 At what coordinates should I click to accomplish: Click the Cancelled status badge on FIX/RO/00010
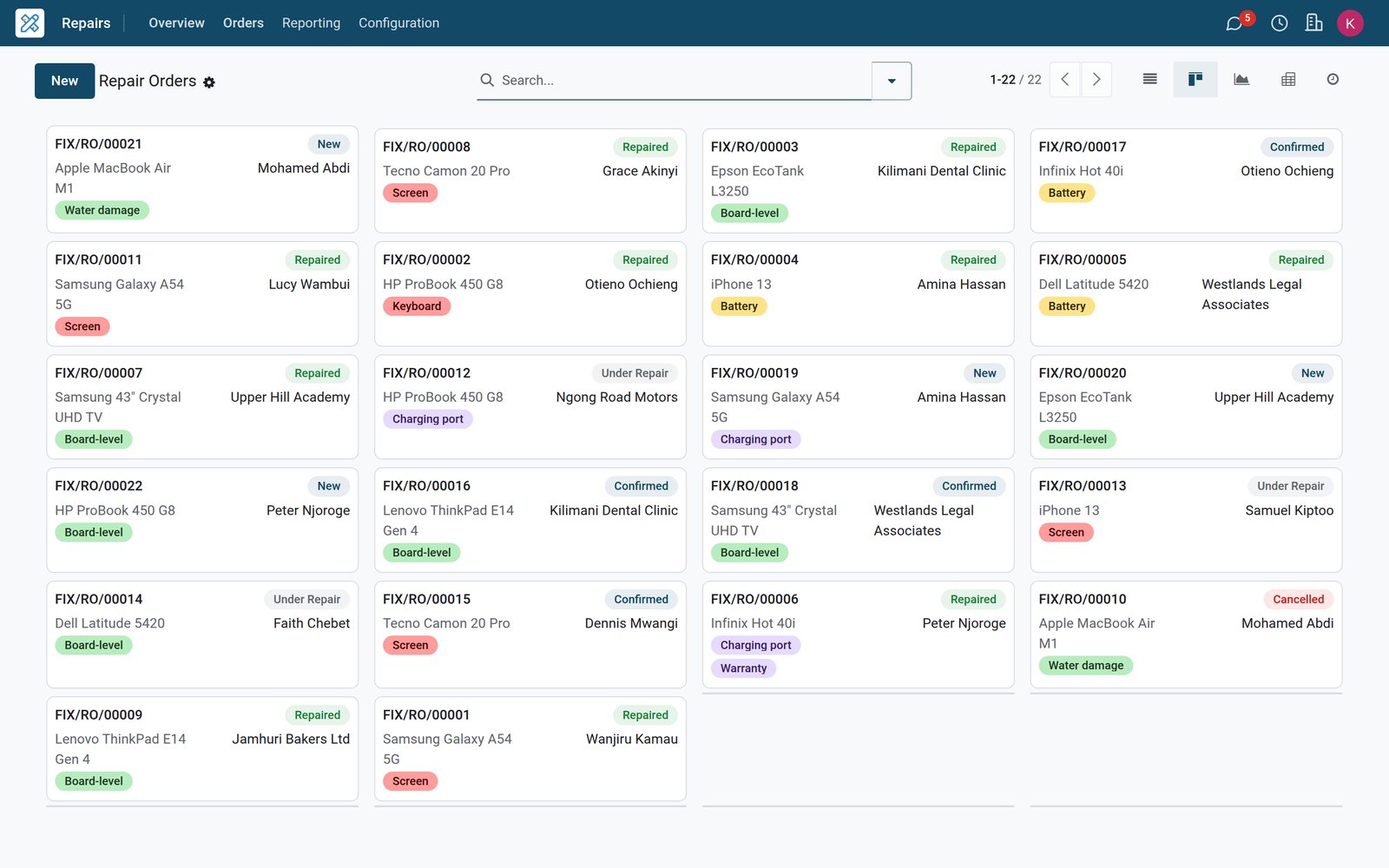coord(1298,599)
